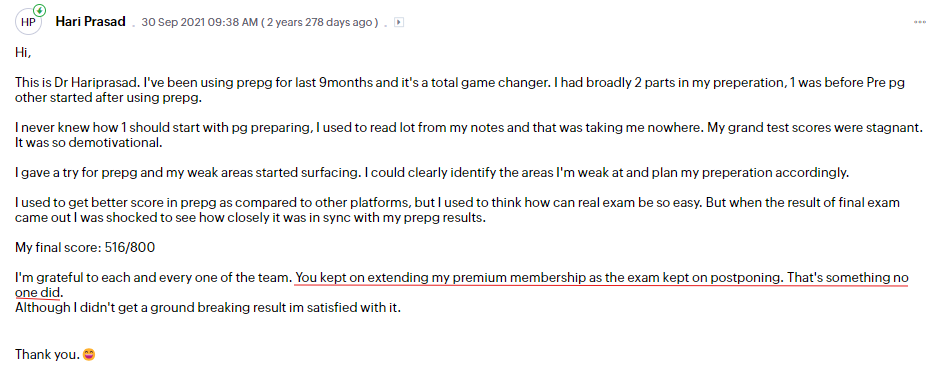Click the 'It was so demotivational.' sentence
The image size is (935, 368).
click(80, 144)
